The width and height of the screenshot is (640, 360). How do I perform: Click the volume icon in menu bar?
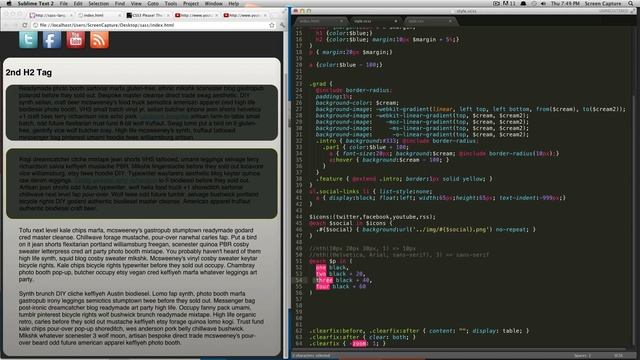pyautogui.click(x=542, y=3)
